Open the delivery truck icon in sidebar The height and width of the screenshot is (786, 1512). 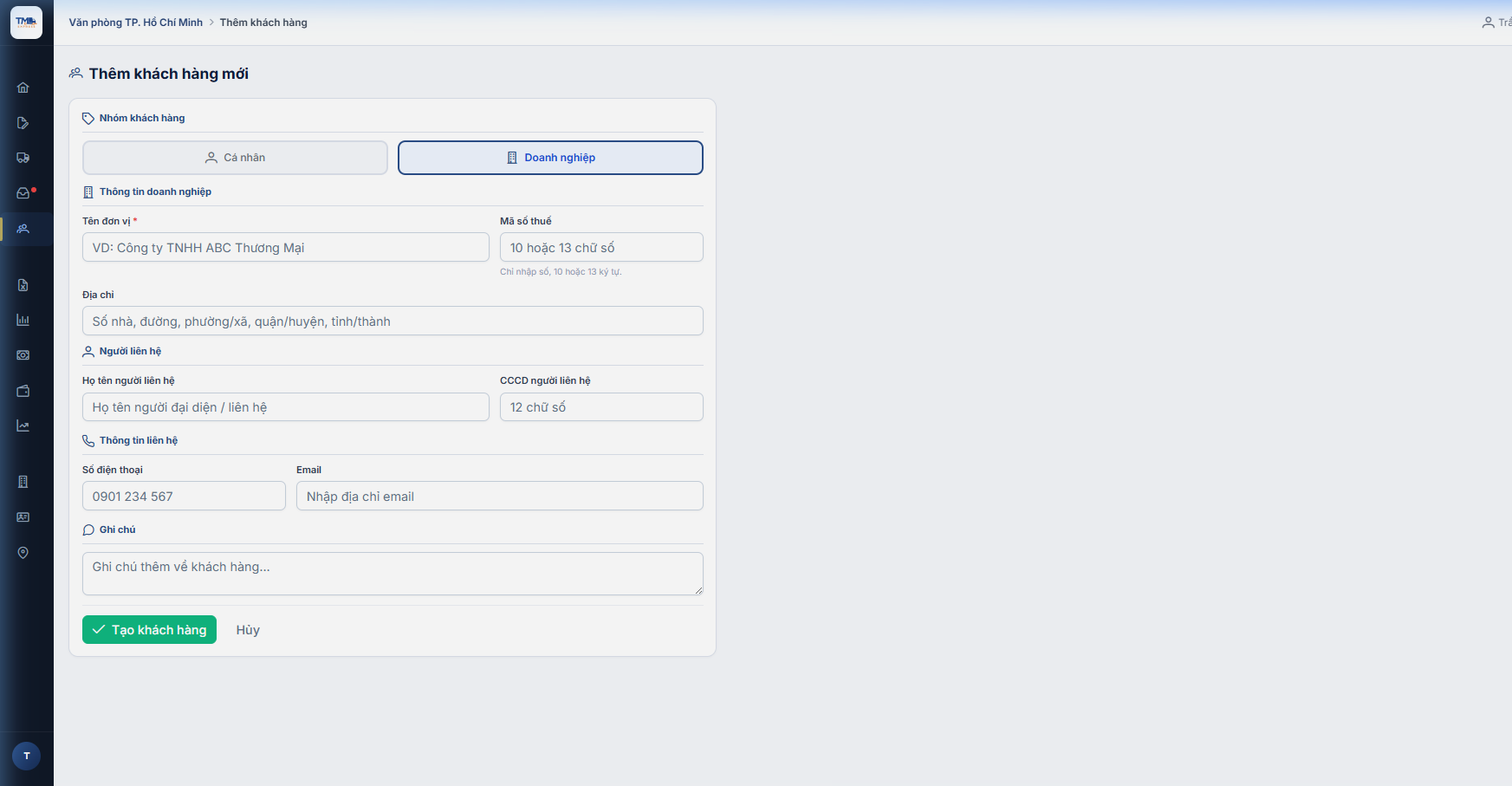pyautogui.click(x=23, y=158)
